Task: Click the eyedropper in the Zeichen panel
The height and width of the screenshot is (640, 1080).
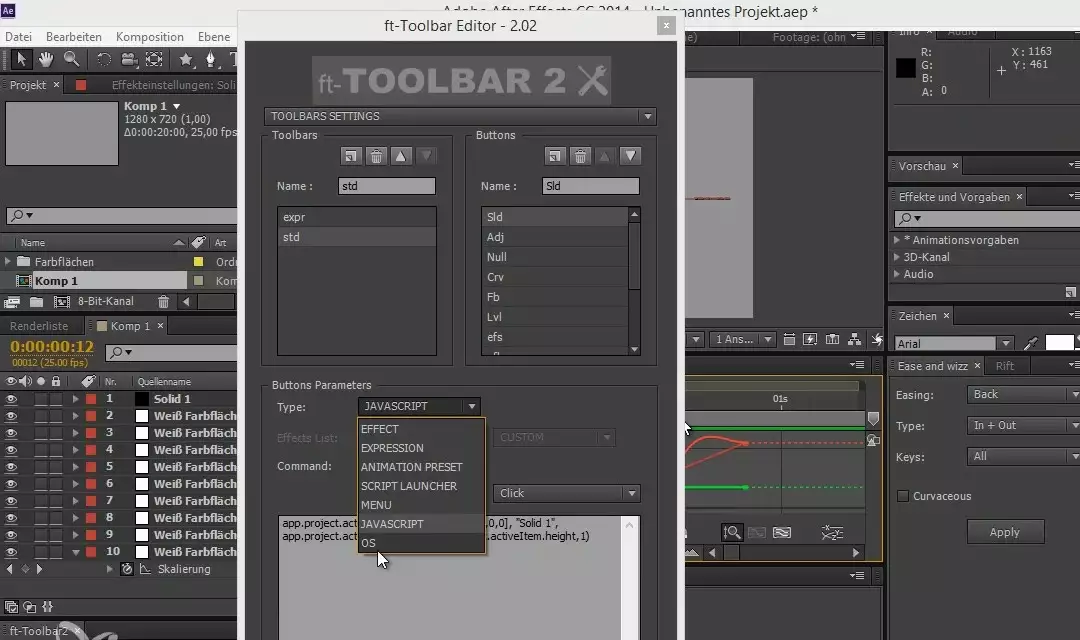Action: pyautogui.click(x=1031, y=343)
